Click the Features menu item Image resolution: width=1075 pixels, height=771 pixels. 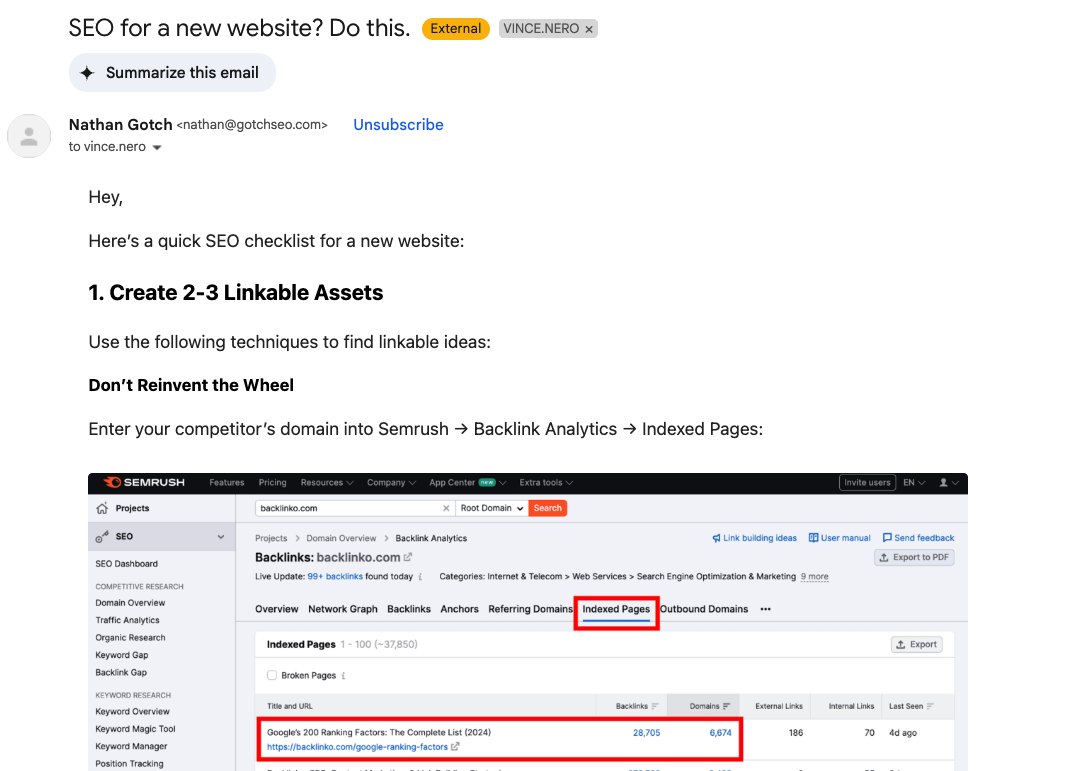pos(227,482)
